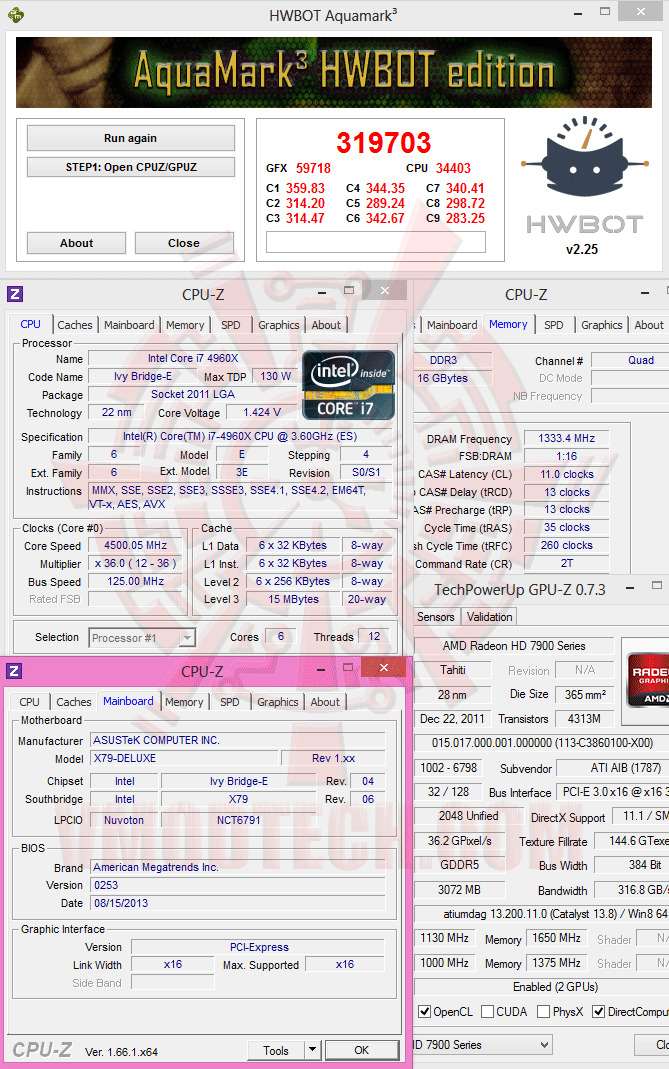Click the BIOS date 08/15/2013
The image size is (669, 1069).
point(237,903)
